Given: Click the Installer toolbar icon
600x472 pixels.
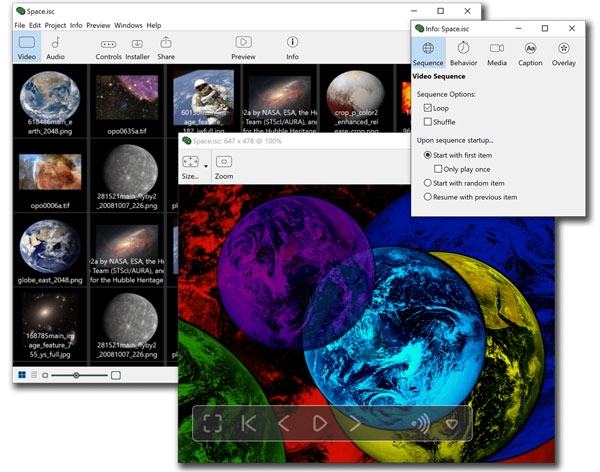Looking at the screenshot, I should pos(137,48).
